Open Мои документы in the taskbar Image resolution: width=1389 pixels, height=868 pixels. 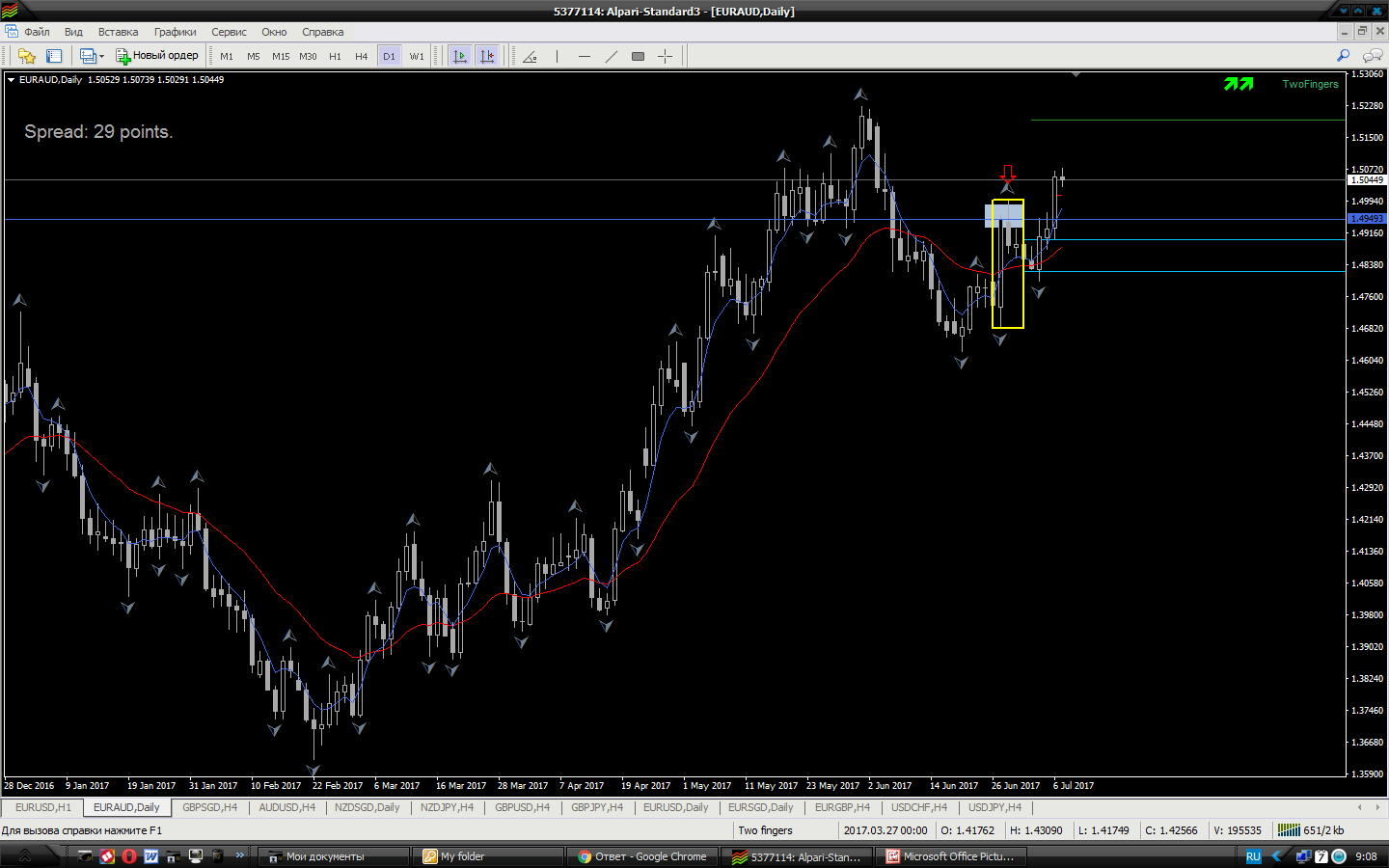pos(335,856)
